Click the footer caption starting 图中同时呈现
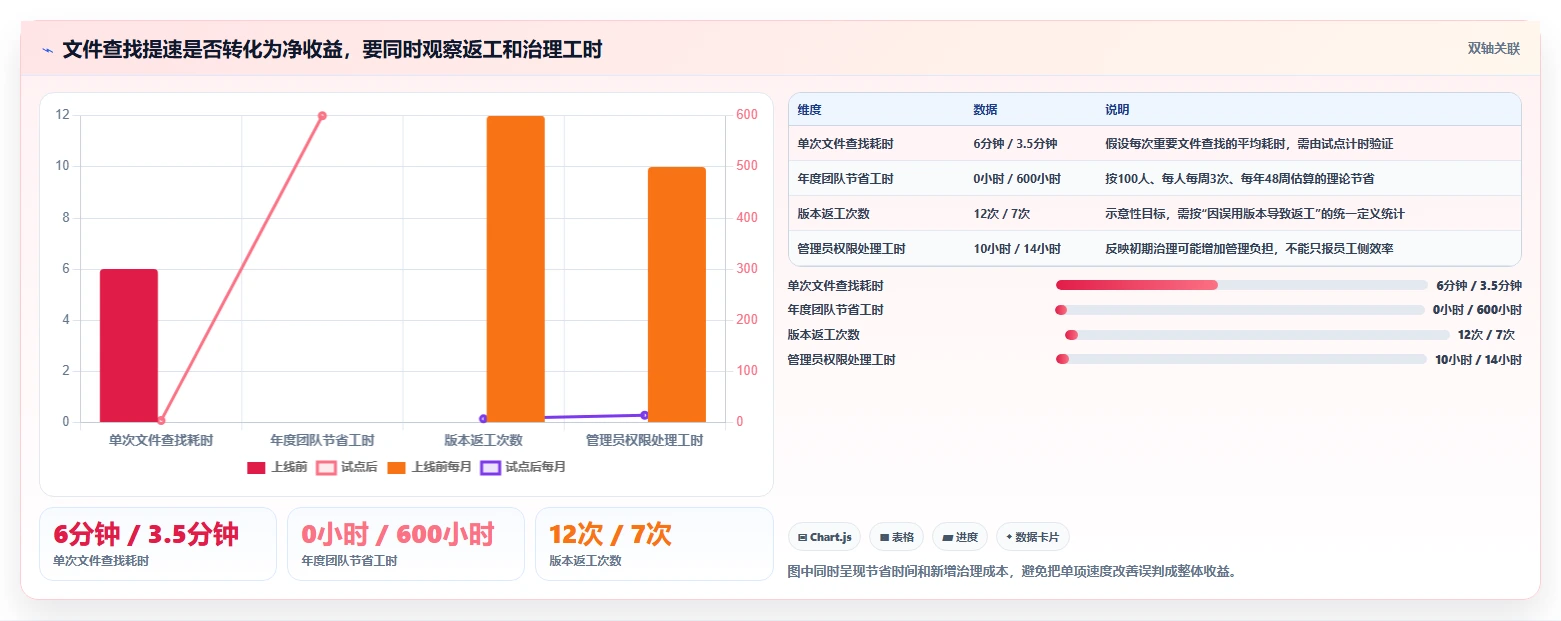 tap(1014, 572)
